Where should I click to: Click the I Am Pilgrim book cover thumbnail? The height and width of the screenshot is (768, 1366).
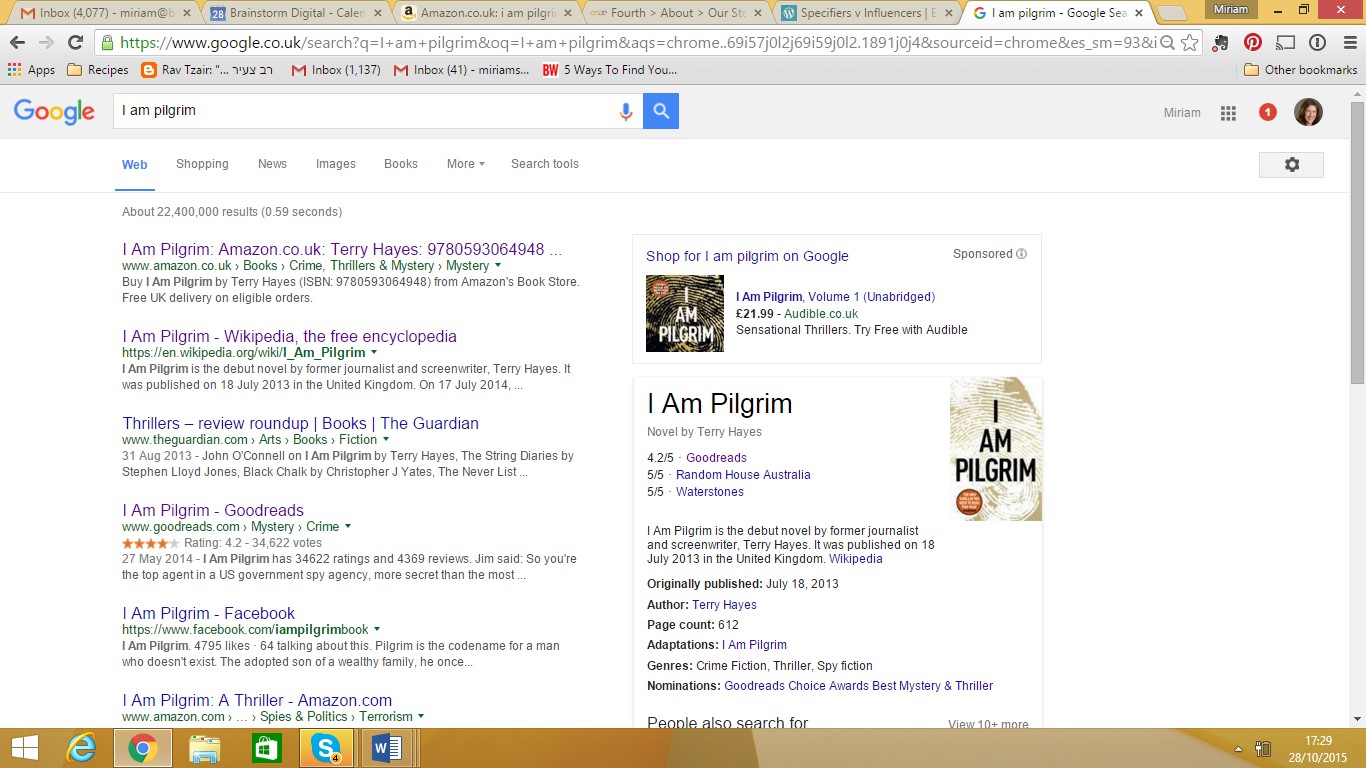[x=996, y=449]
